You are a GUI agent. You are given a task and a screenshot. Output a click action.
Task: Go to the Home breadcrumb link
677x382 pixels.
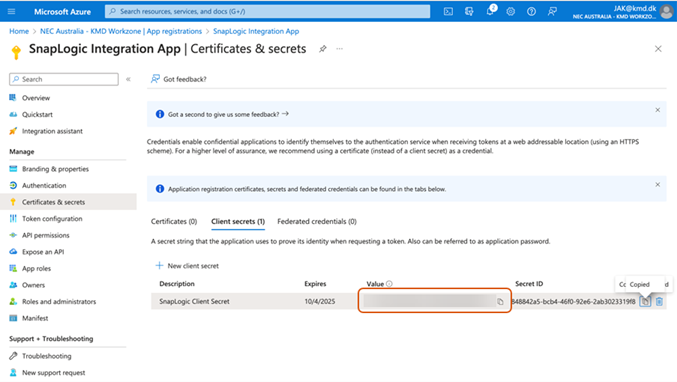click(x=19, y=31)
